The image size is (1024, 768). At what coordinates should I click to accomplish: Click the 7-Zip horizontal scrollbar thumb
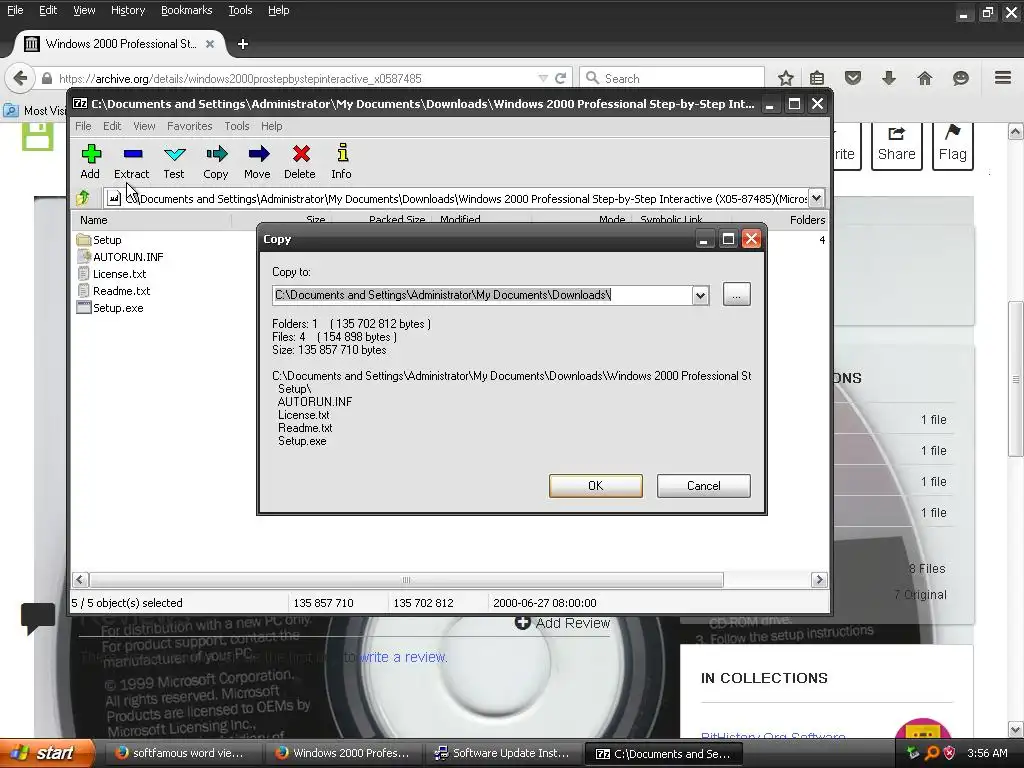(x=406, y=580)
